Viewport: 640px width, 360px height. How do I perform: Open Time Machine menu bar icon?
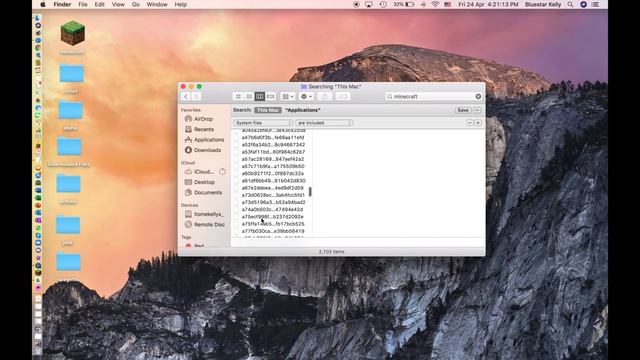(x=383, y=4)
